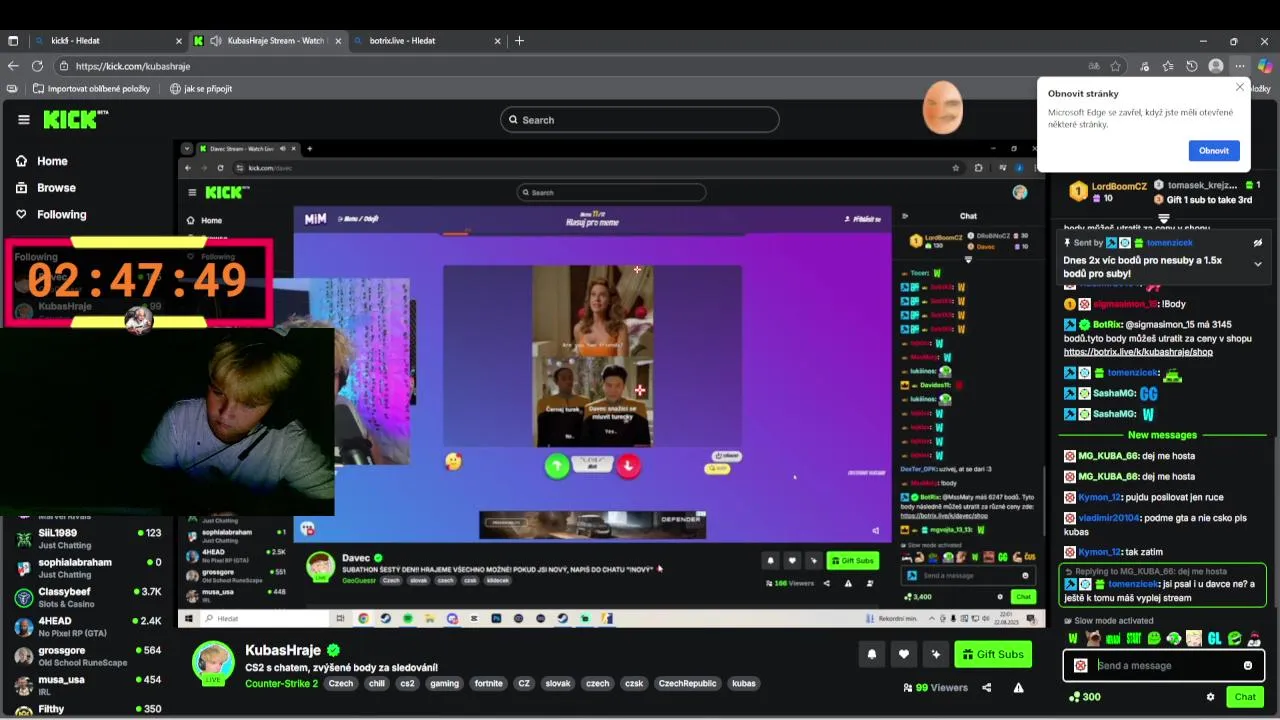Open Following in Kick sidebar
The width and height of the screenshot is (1280, 720).
click(51, 215)
